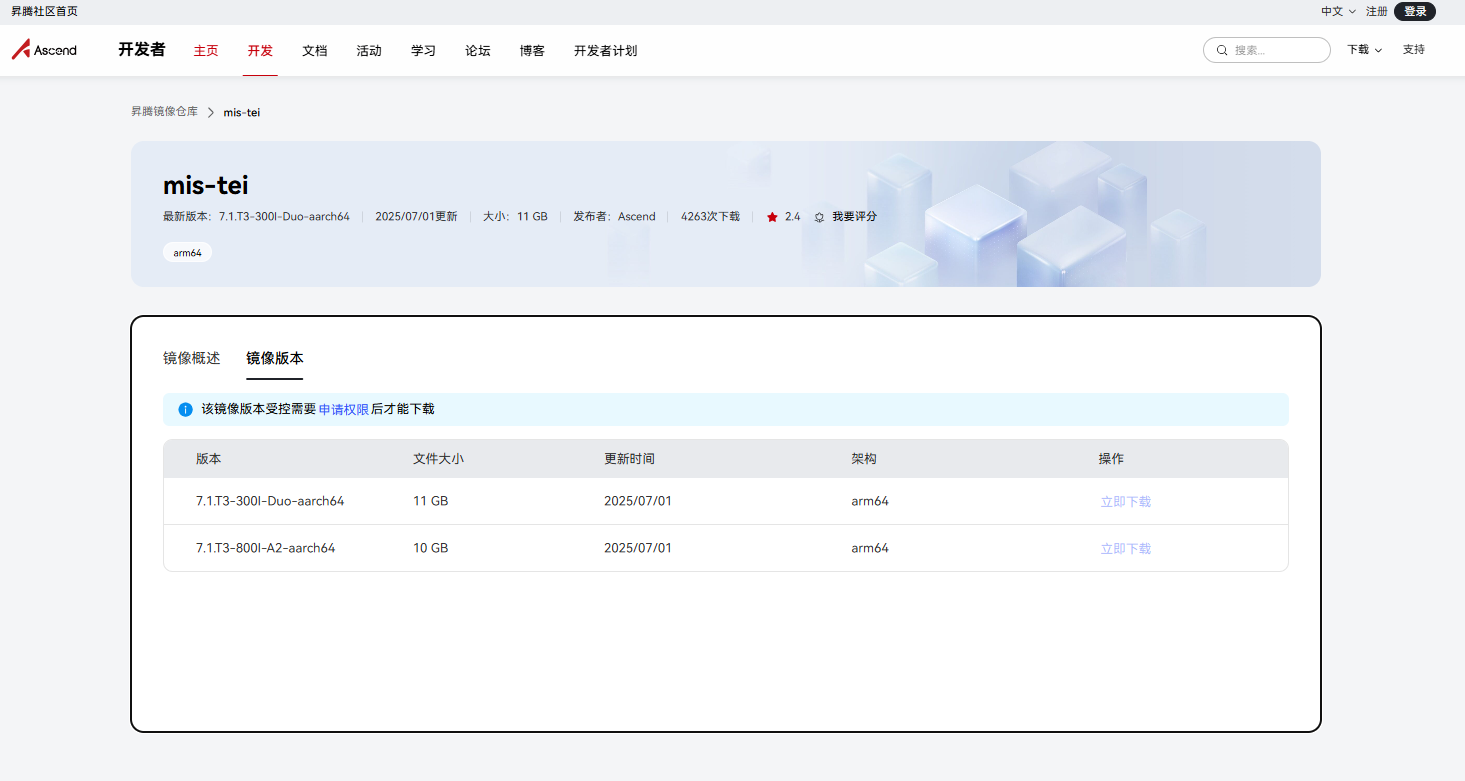Open the 学习 nav item
This screenshot has height=781, width=1465.
click(x=423, y=51)
